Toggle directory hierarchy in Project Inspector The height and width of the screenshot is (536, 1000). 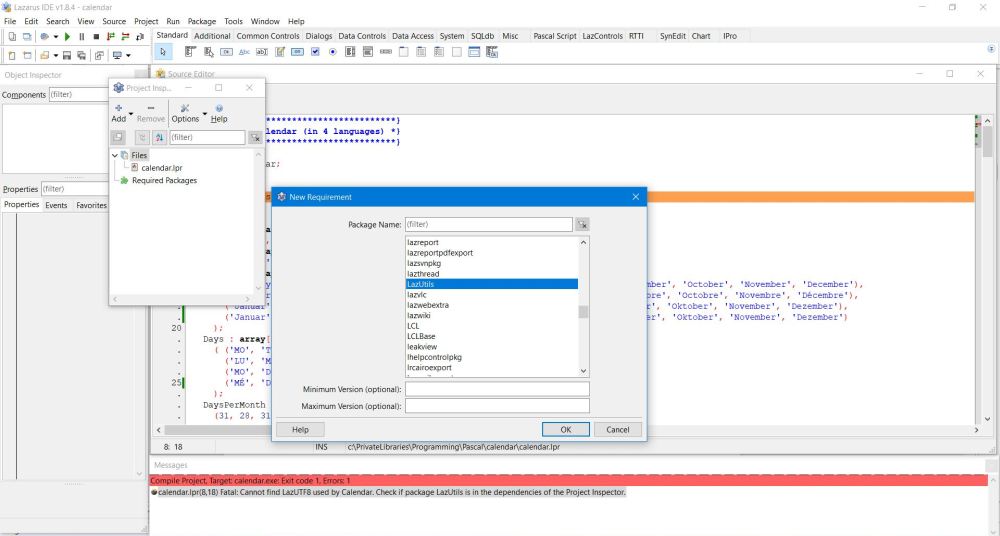coord(142,137)
